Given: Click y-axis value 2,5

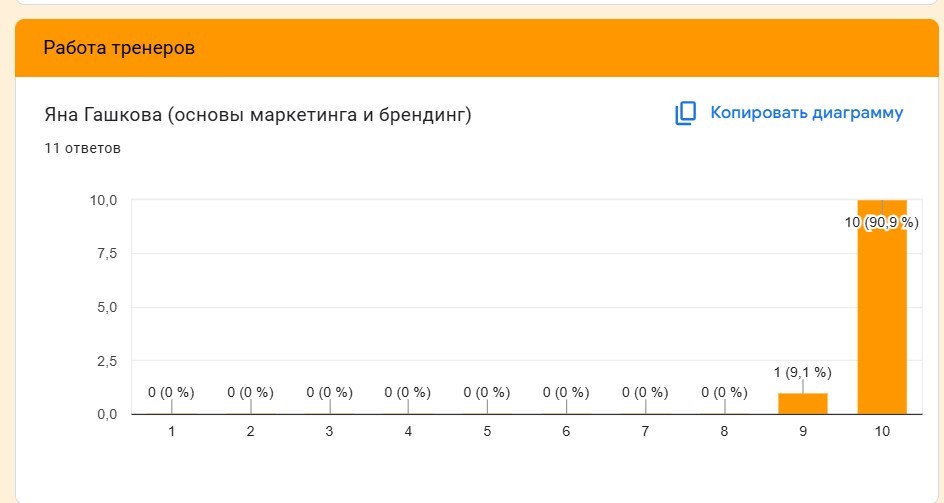Looking at the screenshot, I should 107,361.
